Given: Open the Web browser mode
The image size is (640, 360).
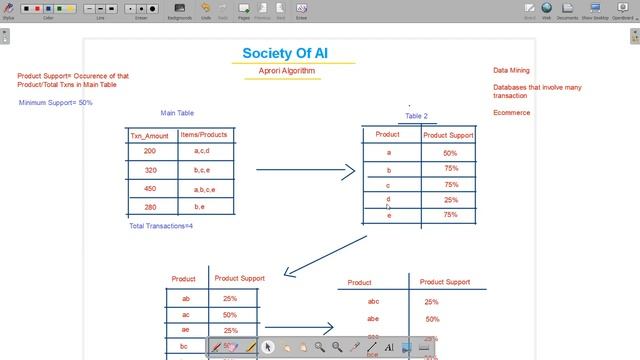Looking at the screenshot, I should (547, 10).
